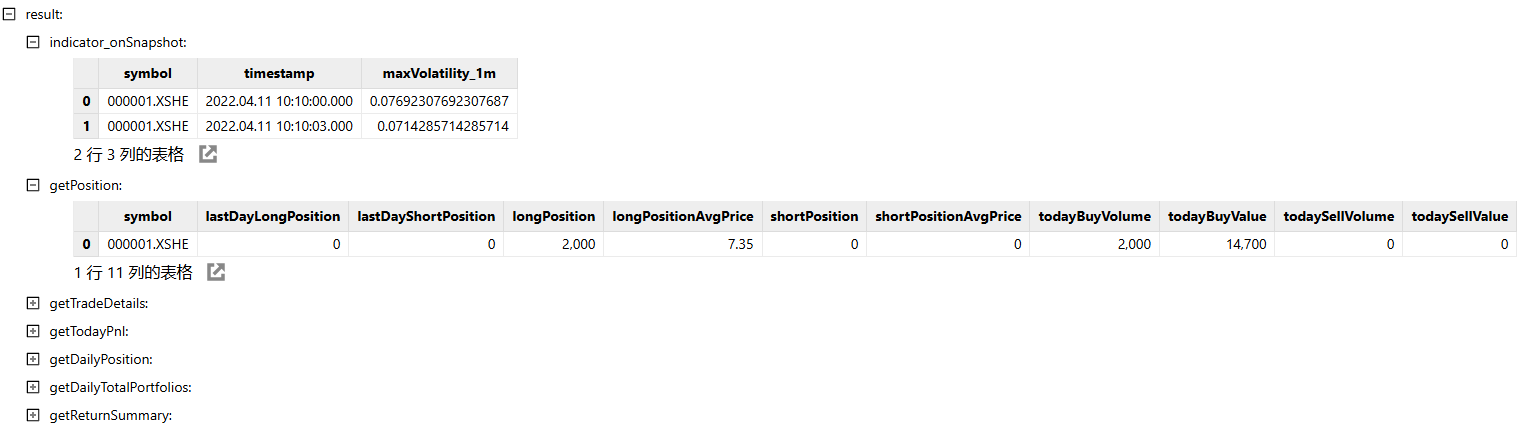Click the getTradeDetails label

coord(99,303)
